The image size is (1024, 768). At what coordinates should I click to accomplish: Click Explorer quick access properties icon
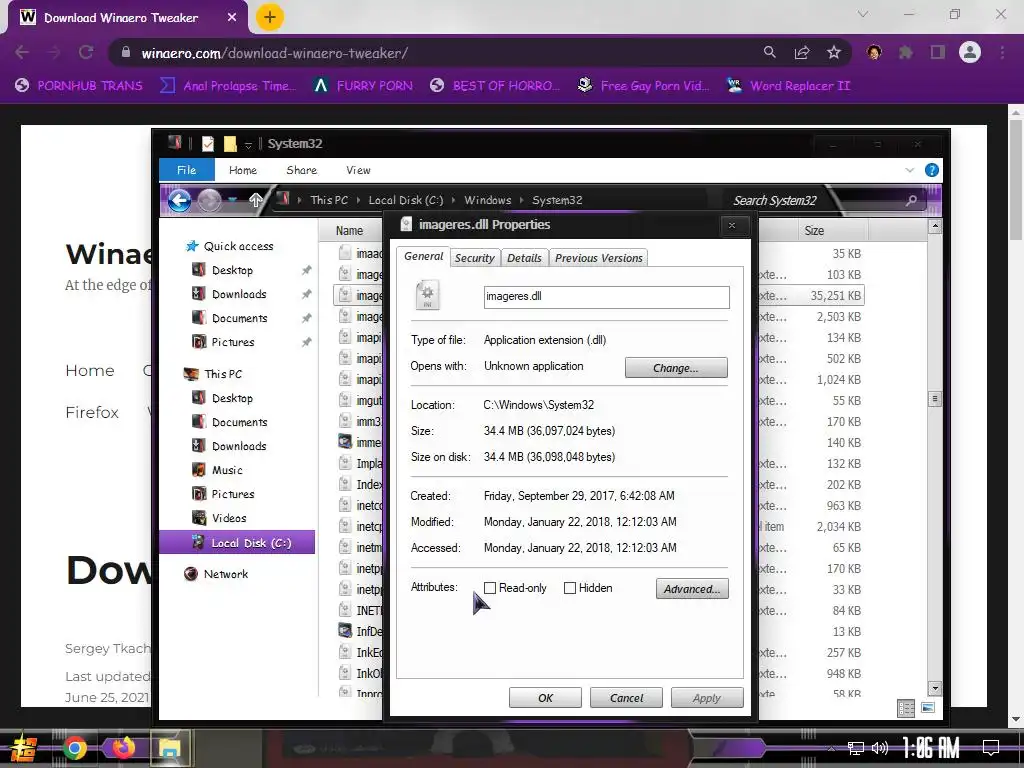point(208,144)
